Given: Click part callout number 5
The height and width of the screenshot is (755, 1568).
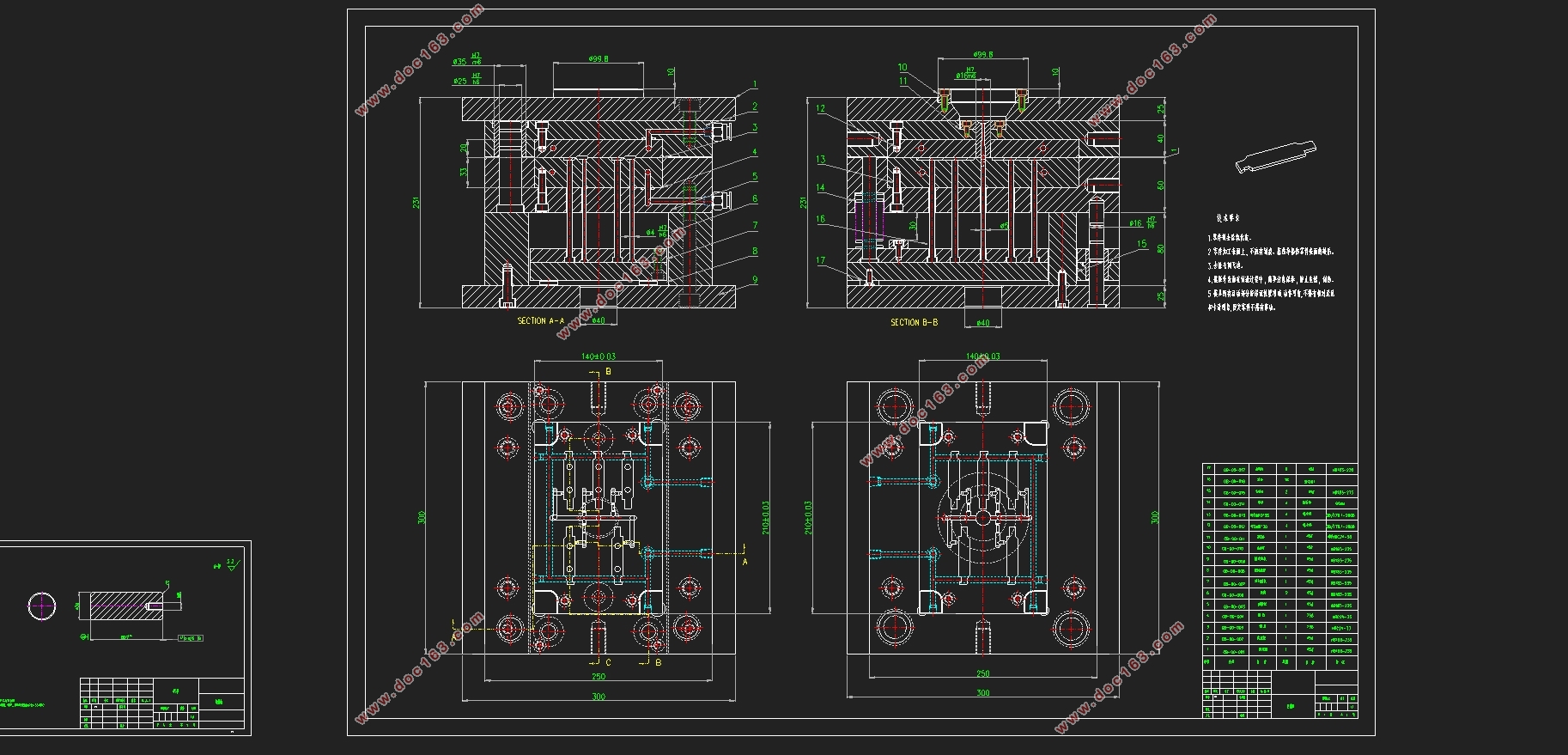Looking at the screenshot, I should (754, 176).
